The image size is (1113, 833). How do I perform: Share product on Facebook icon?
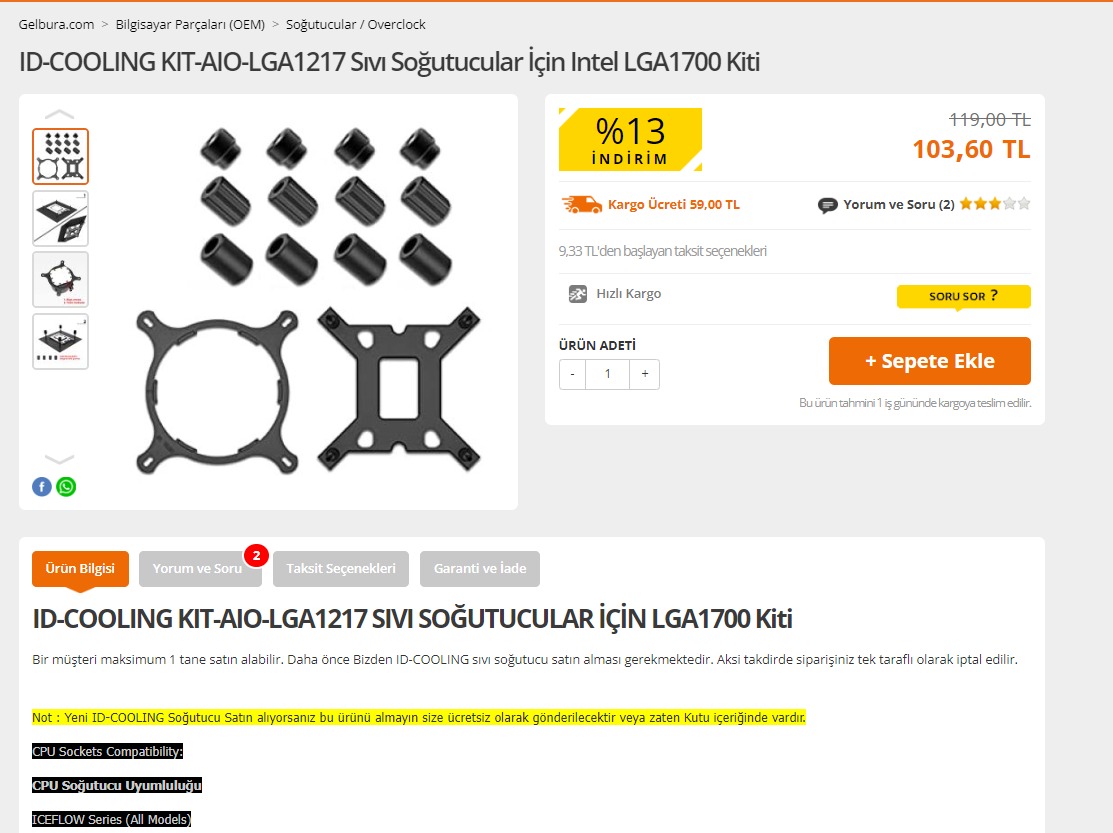[42, 487]
